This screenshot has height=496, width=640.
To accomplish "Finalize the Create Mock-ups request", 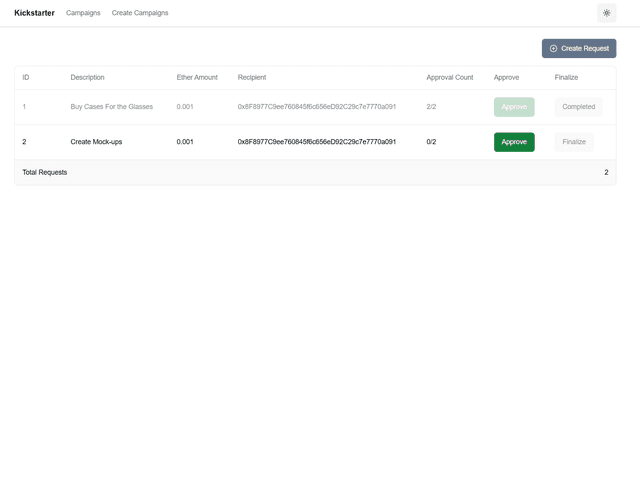I will click(x=574, y=142).
